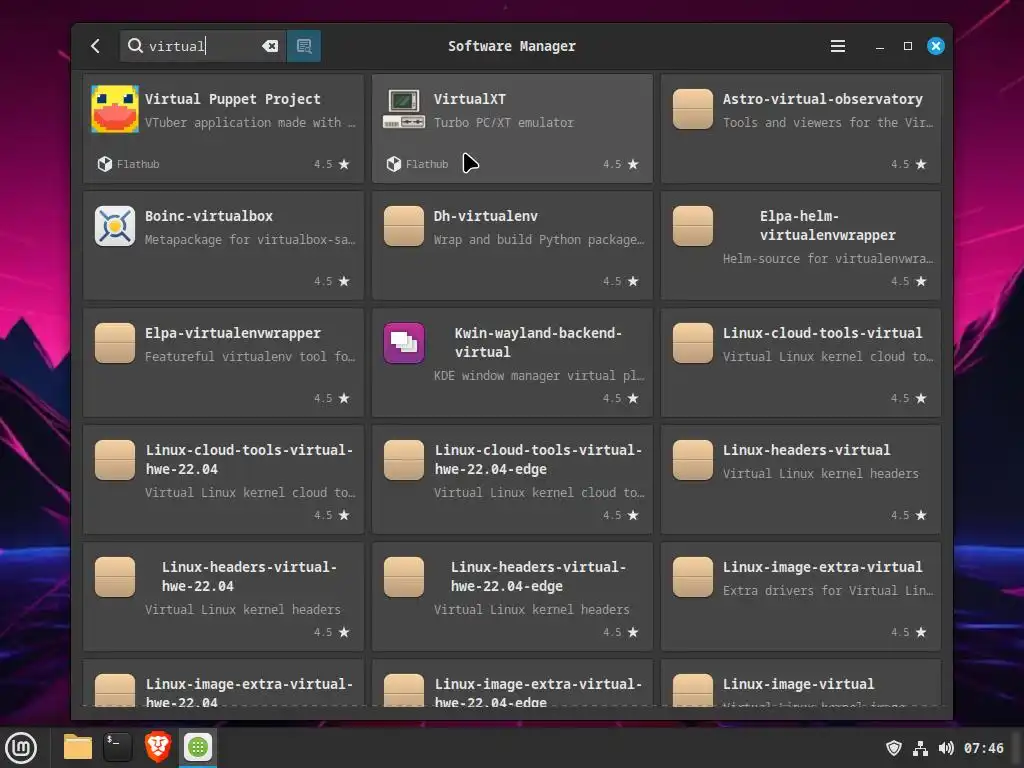This screenshot has height=768, width=1024.
Task: Click the Linux-headers-virtual-hwe-22.04 package icon
Action: (x=115, y=577)
